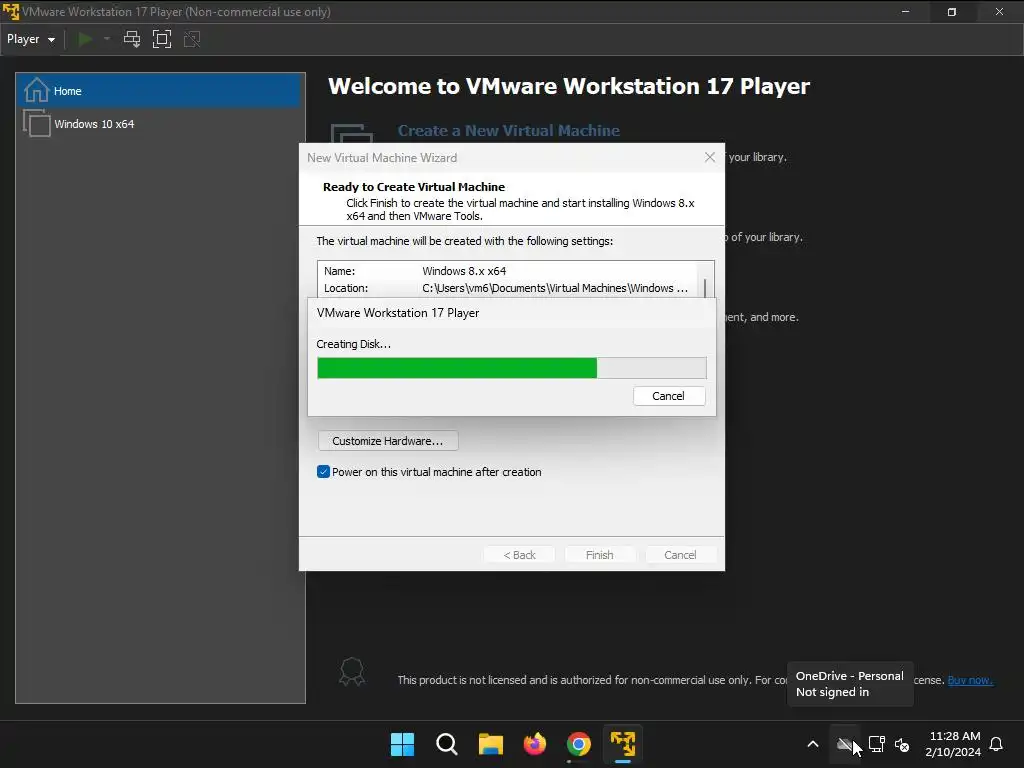The width and height of the screenshot is (1024, 768).
Task: Click the license ribbon badge icon
Action: pyautogui.click(x=352, y=671)
